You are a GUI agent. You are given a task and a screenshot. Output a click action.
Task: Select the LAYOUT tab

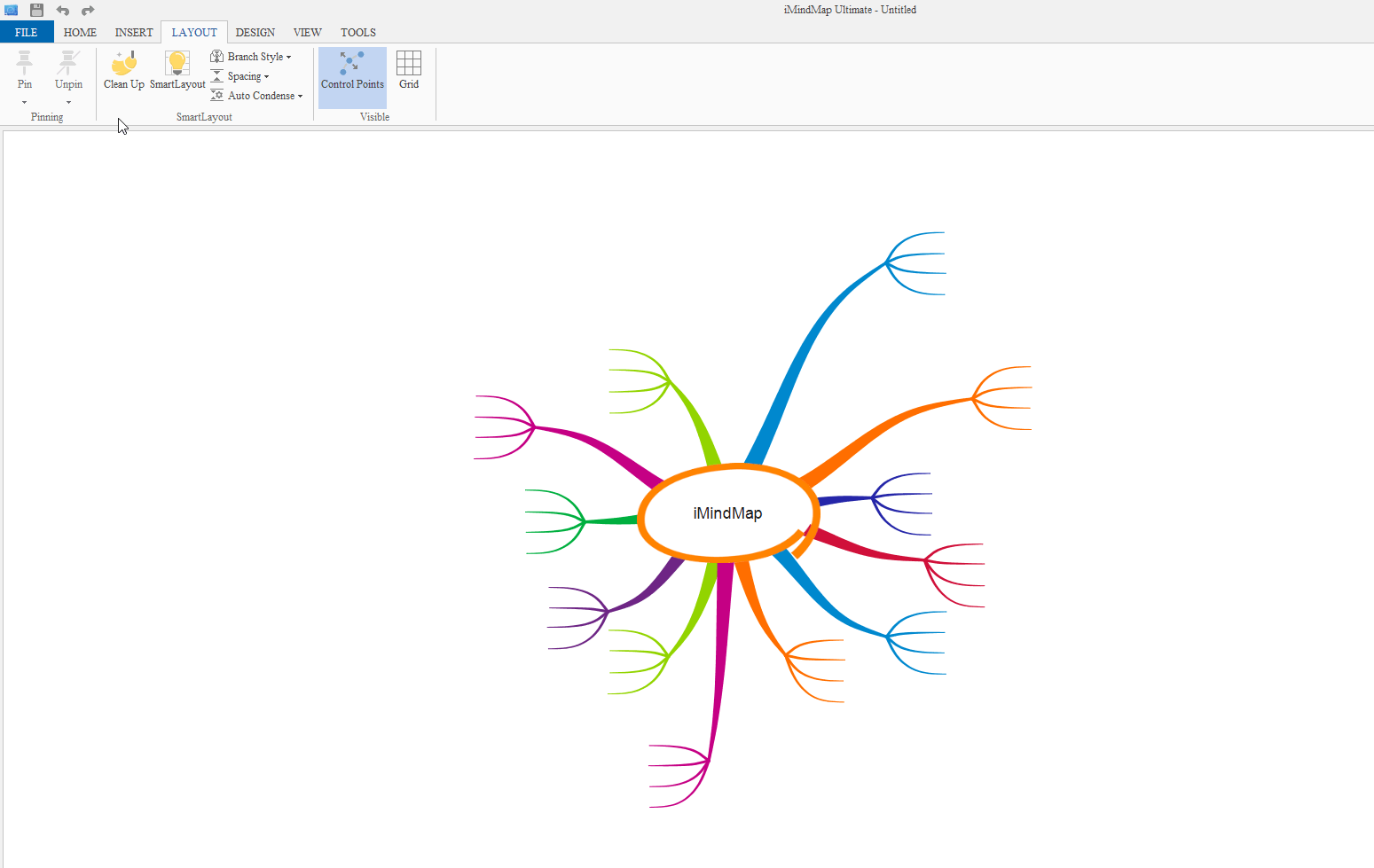(x=194, y=32)
